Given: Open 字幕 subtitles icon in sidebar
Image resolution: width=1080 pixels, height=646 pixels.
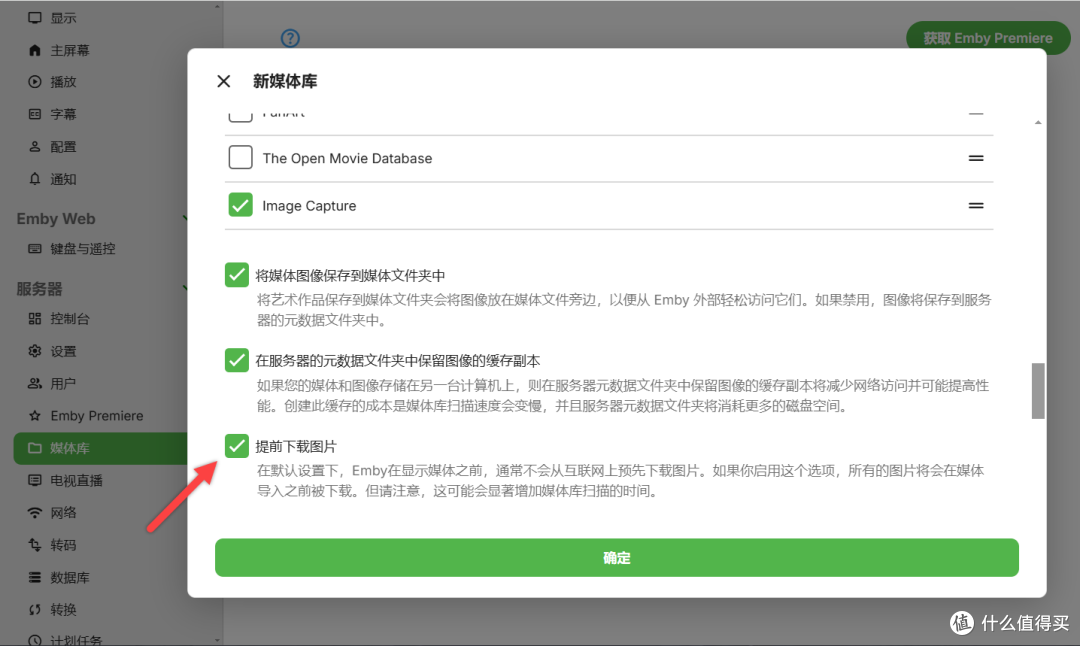Looking at the screenshot, I should 34,114.
